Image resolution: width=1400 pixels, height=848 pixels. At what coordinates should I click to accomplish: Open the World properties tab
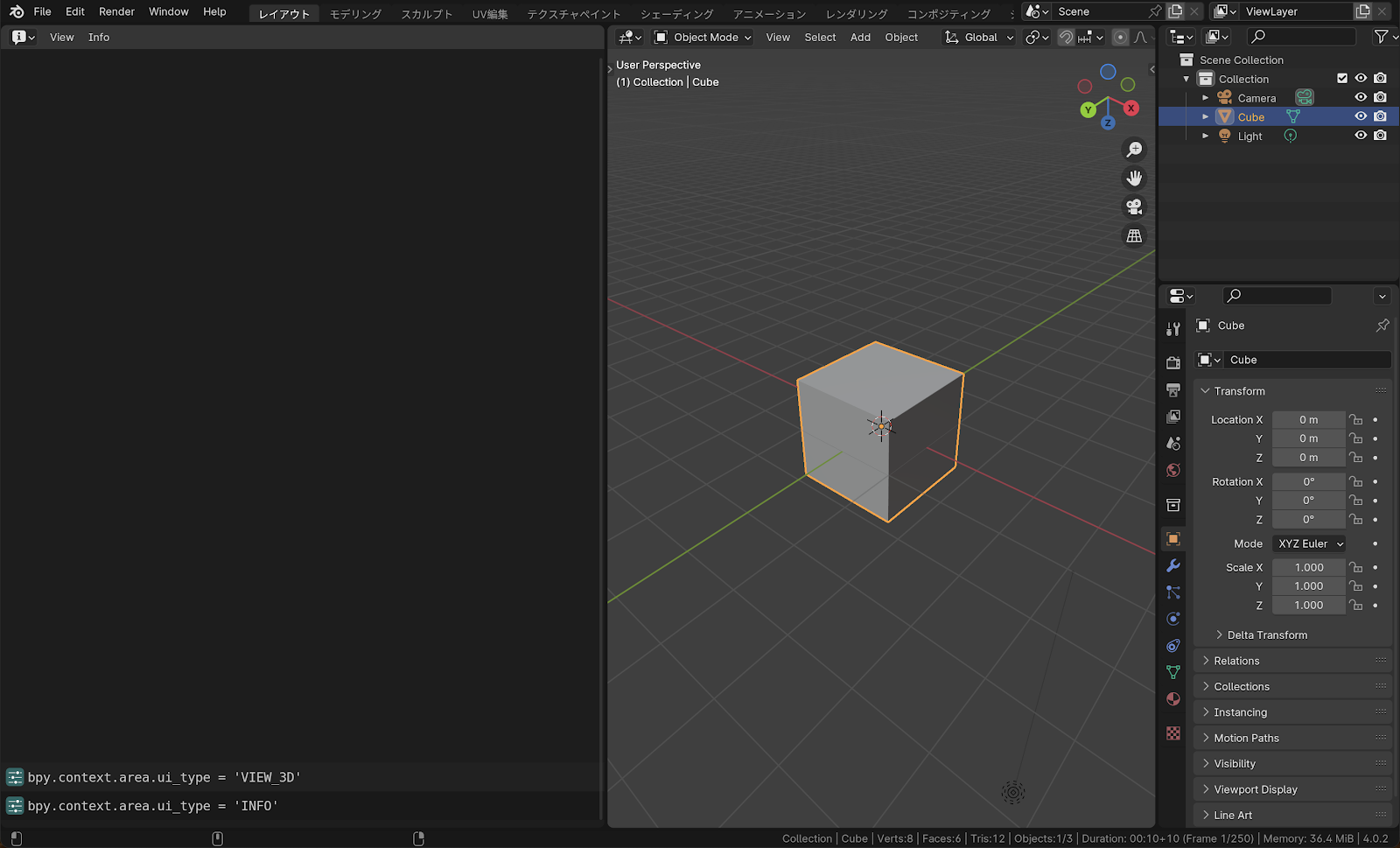coord(1173,471)
